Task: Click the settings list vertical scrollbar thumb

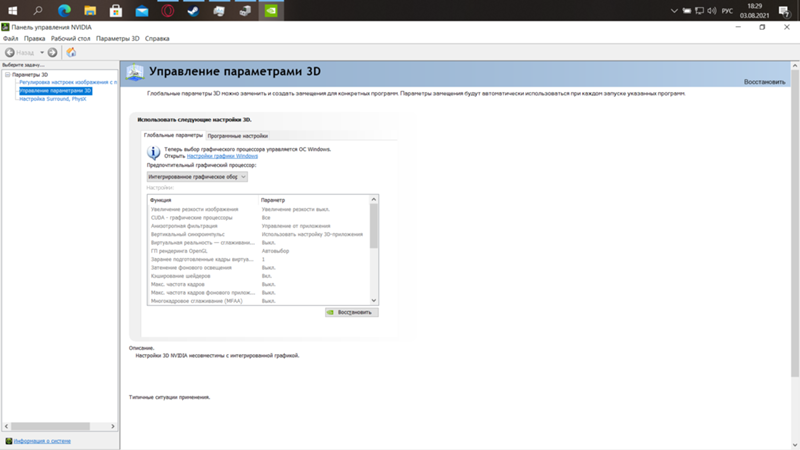Action: pyautogui.click(x=373, y=226)
